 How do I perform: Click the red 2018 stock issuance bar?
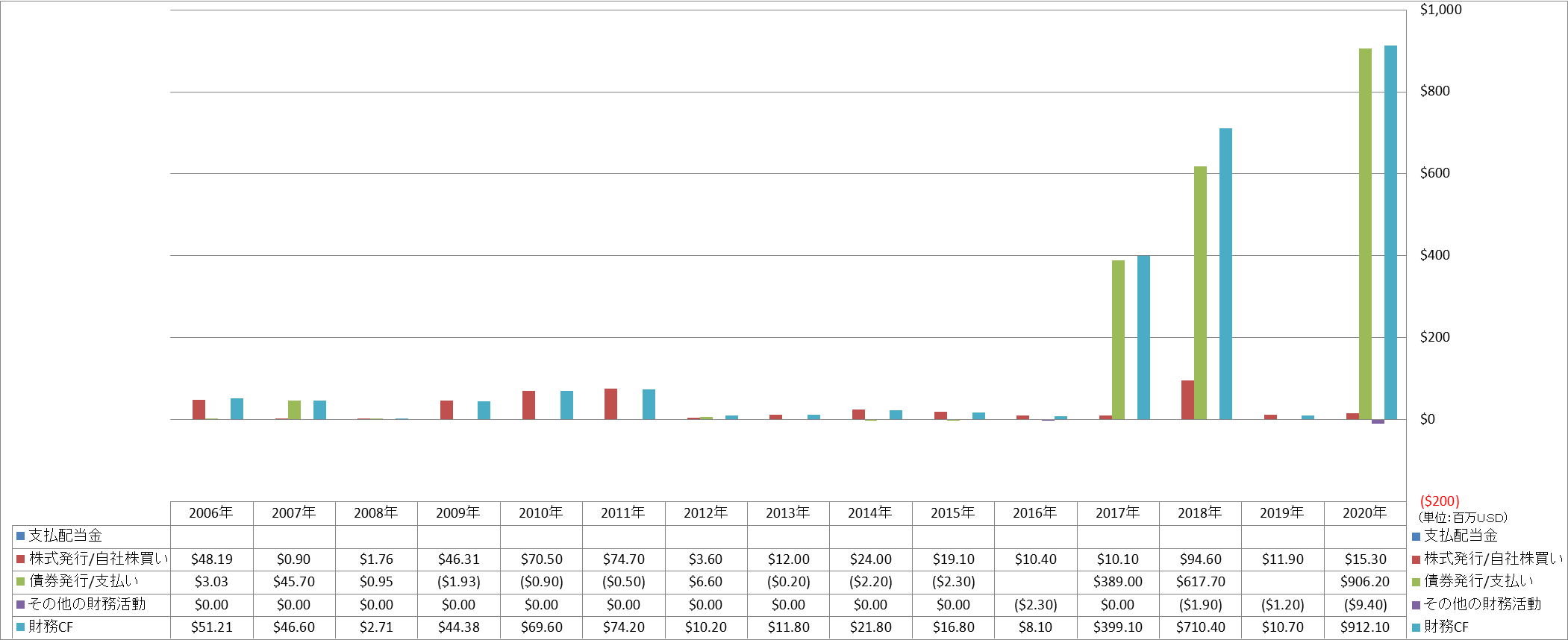pyautogui.click(x=1187, y=400)
